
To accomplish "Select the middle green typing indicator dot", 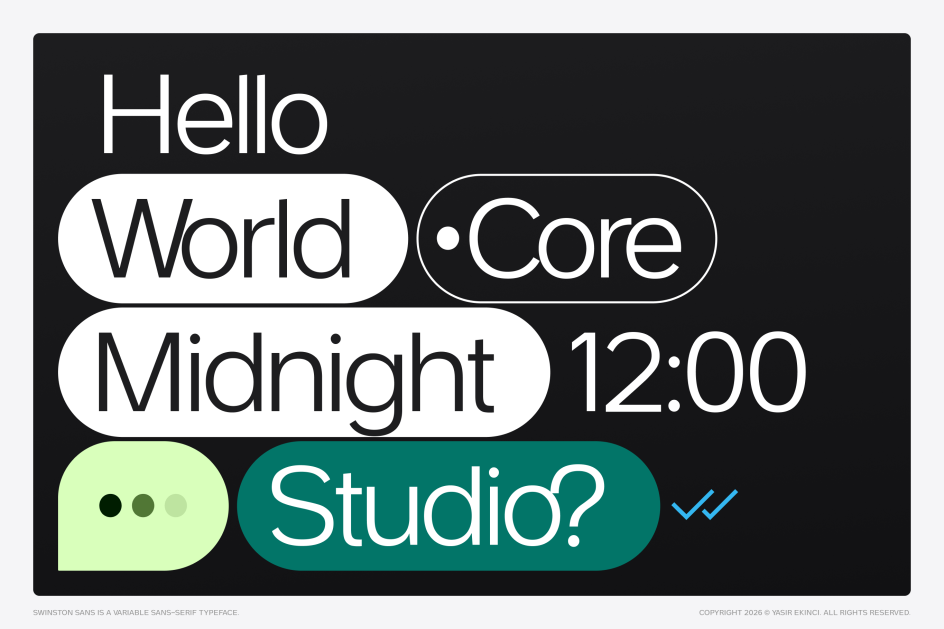I will tap(143, 506).
